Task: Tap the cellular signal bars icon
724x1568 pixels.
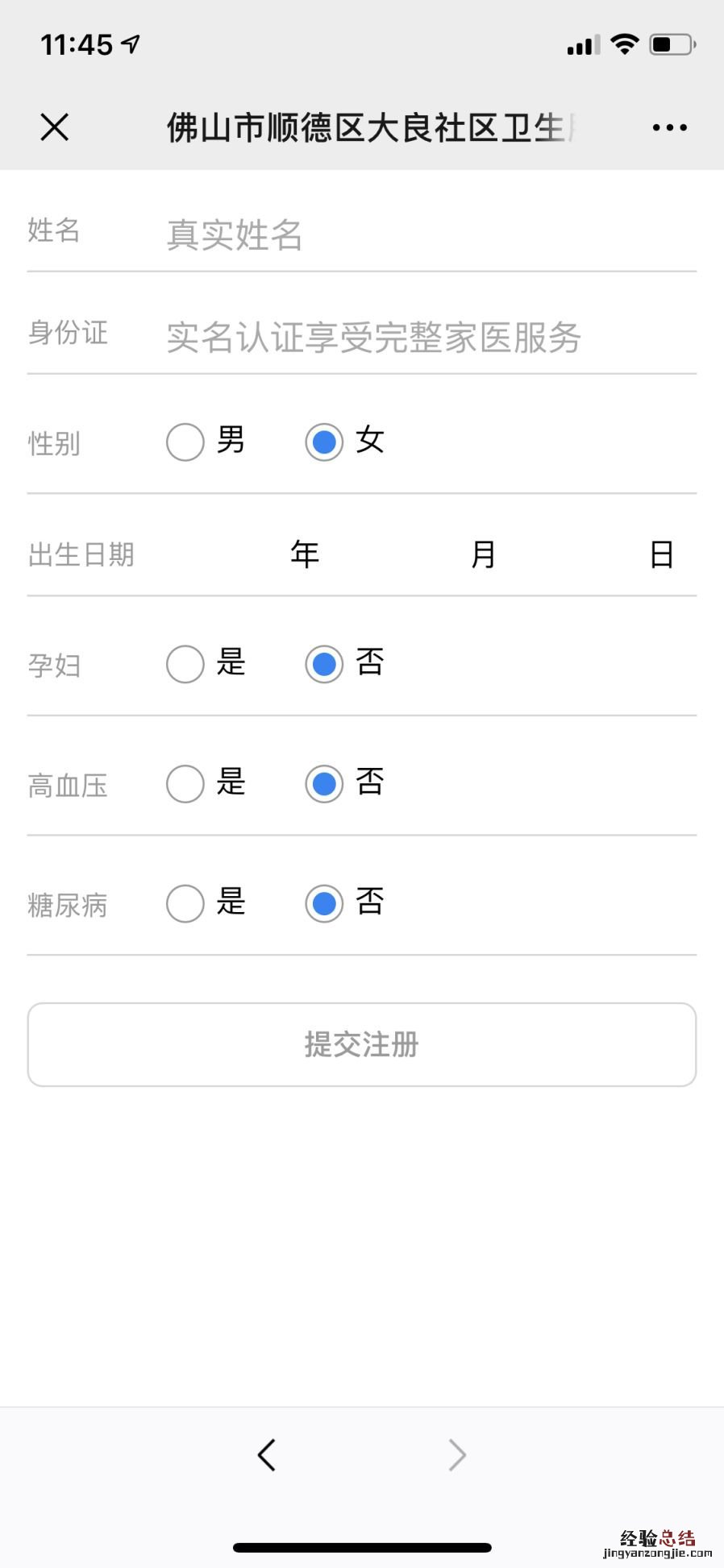Action: coord(583,45)
